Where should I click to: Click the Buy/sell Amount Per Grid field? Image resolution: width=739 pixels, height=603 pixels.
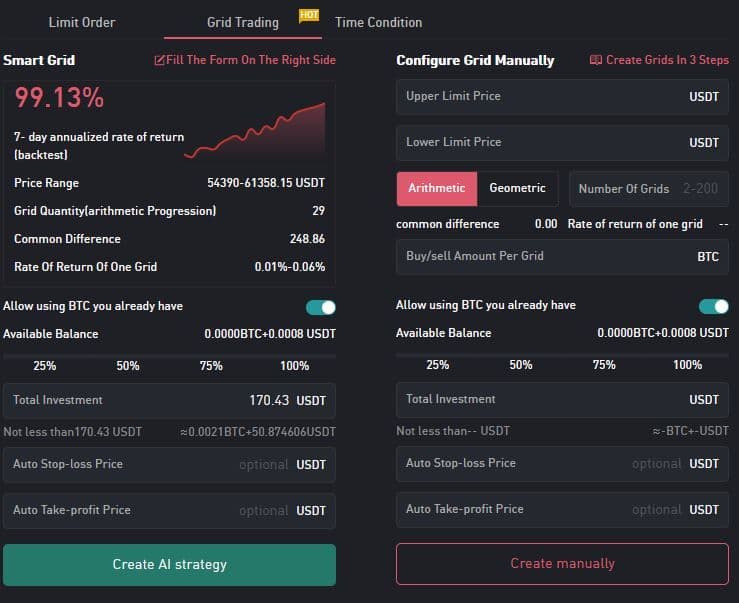point(540,256)
